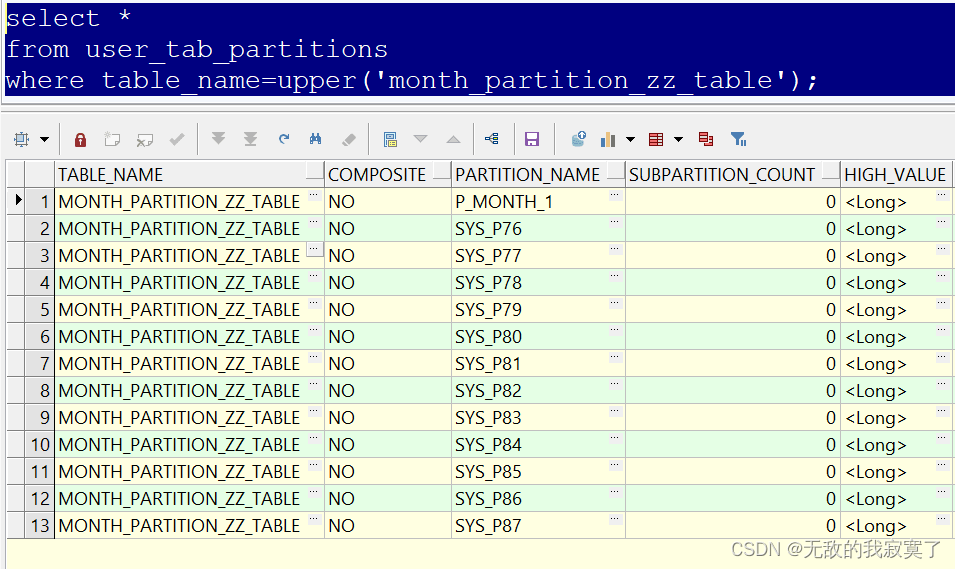Open TABLE_NAME ellipsis button in row 3
The image size is (955, 569).
pos(314,249)
